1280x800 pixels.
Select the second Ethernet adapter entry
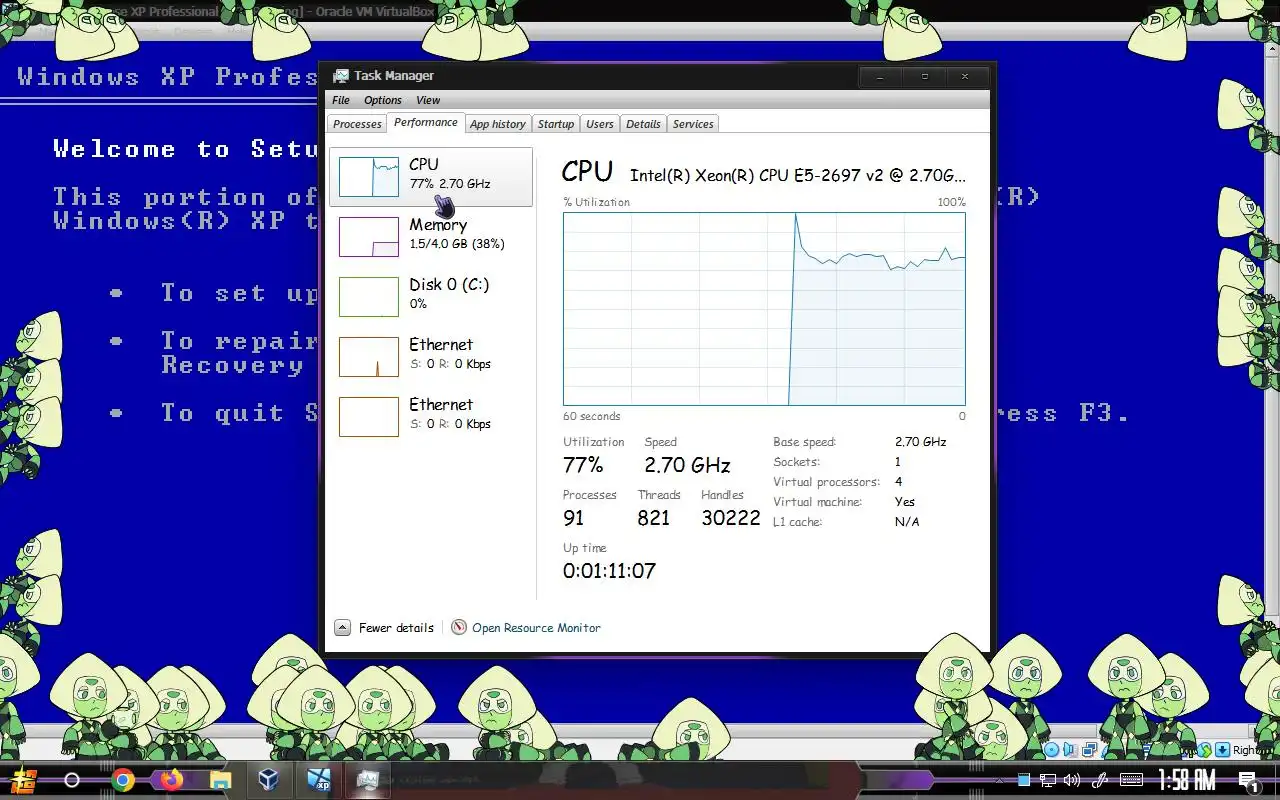click(431, 416)
